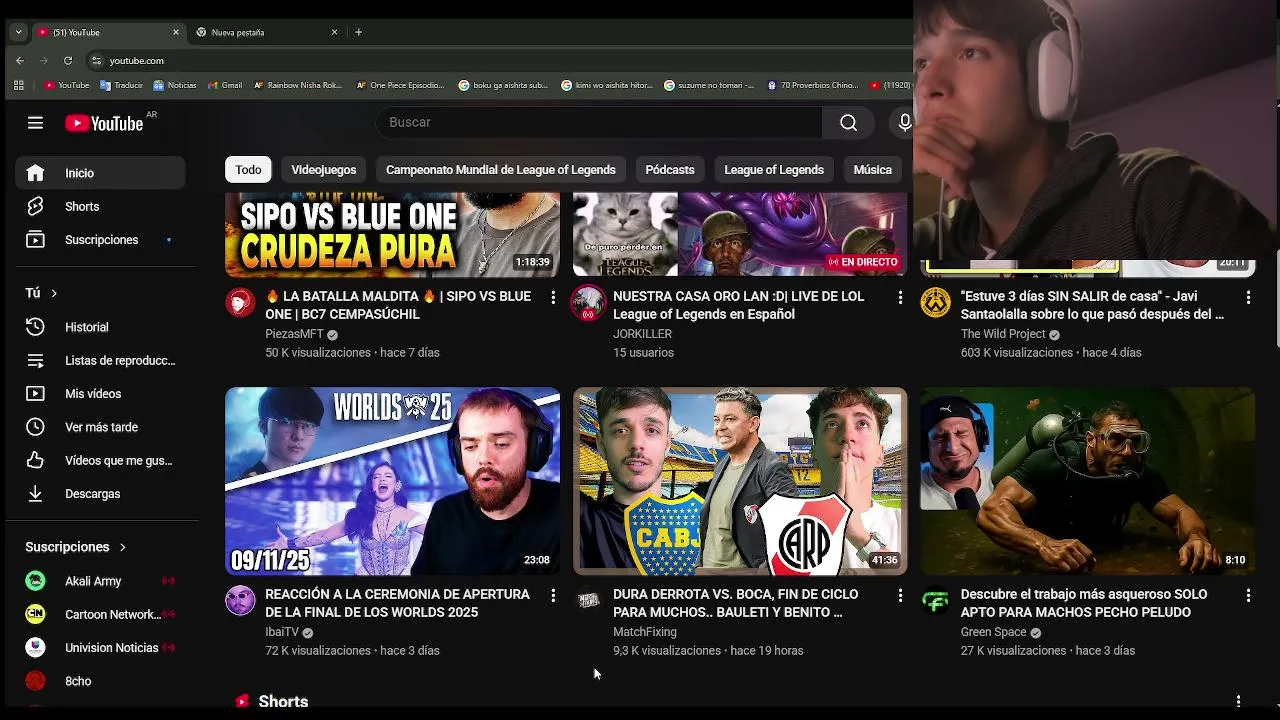
Task: Reload the page in the browser
Action: (x=68, y=61)
